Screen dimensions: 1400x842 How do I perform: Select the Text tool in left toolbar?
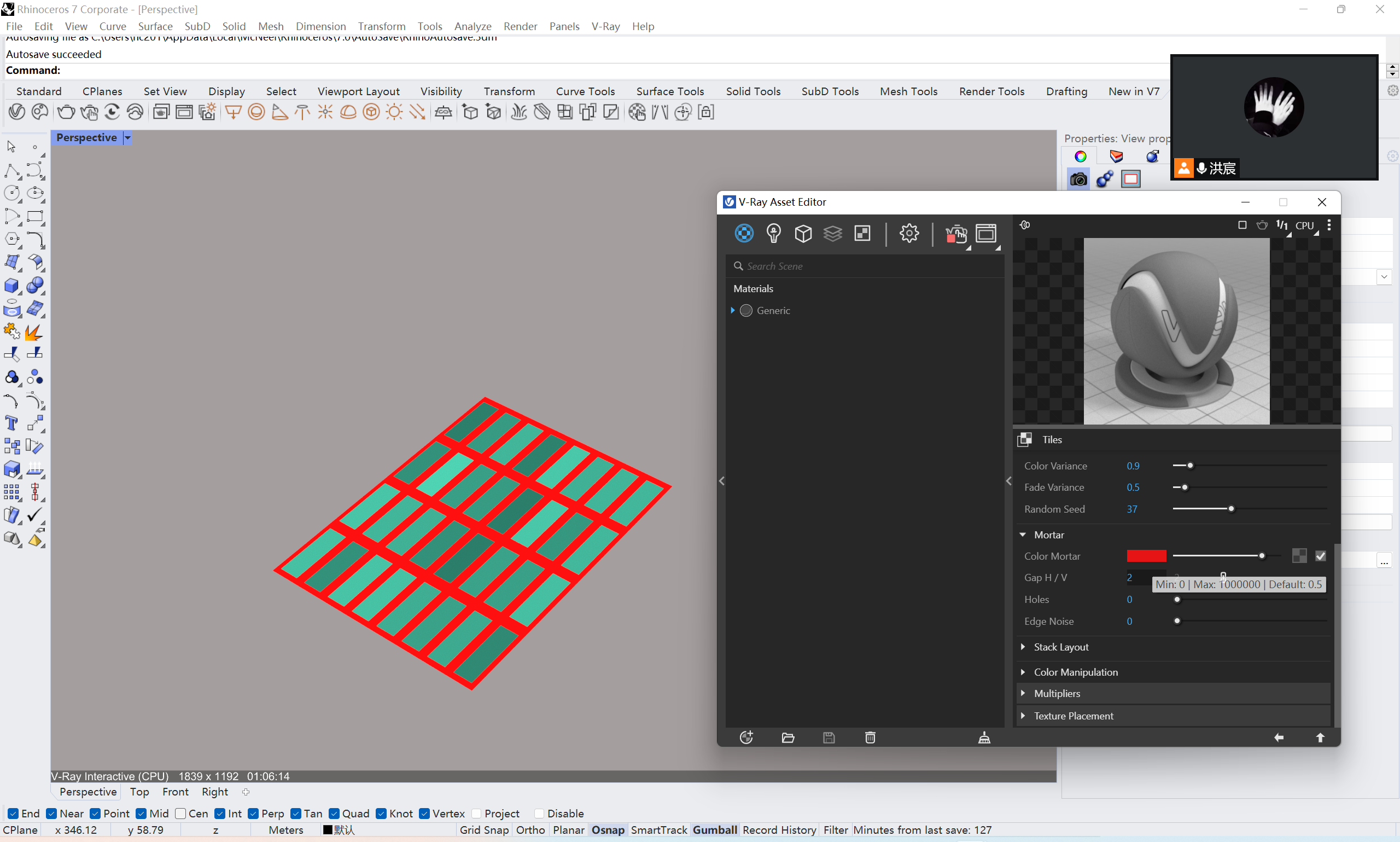[11, 423]
